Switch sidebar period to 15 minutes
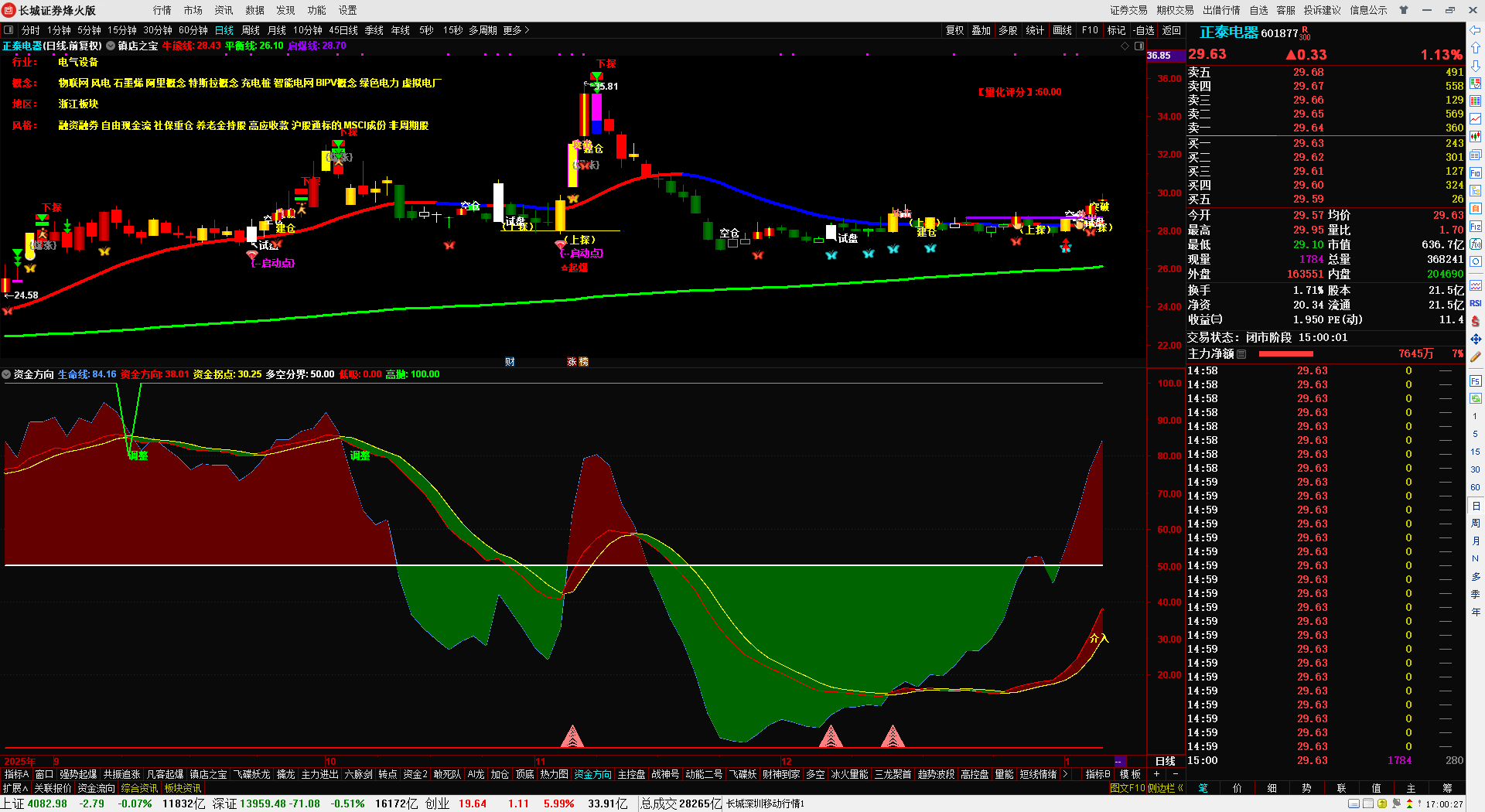Screen dimensions: 1485x812 tap(1476, 452)
